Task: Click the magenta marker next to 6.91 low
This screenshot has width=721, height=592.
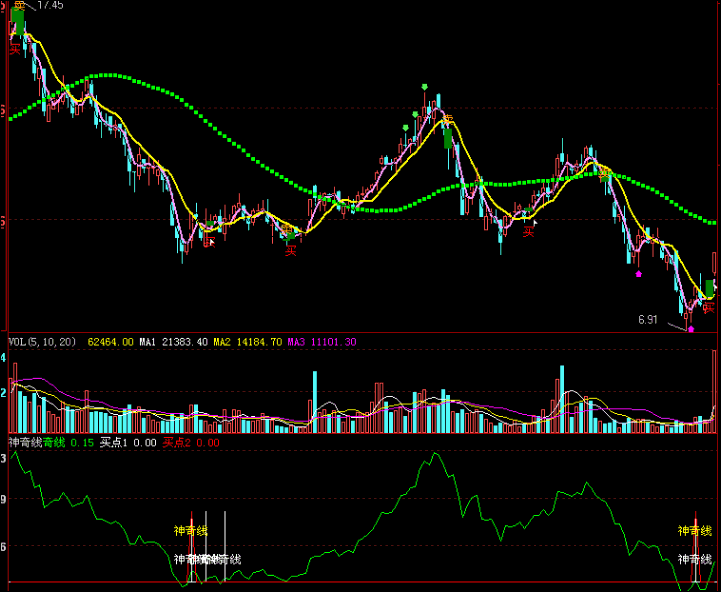Action: tap(689, 327)
